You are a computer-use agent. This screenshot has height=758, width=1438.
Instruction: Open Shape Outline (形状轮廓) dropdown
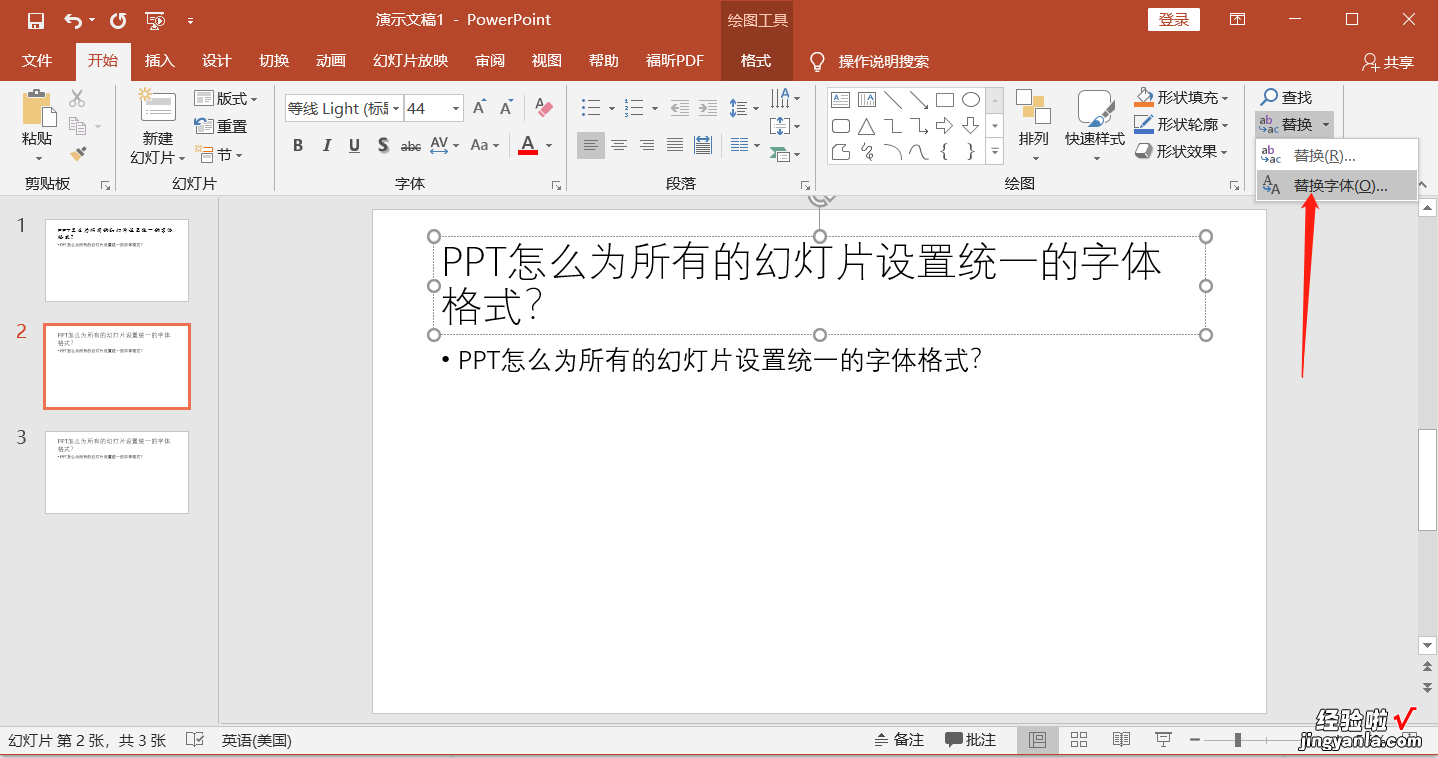[x=1182, y=124]
